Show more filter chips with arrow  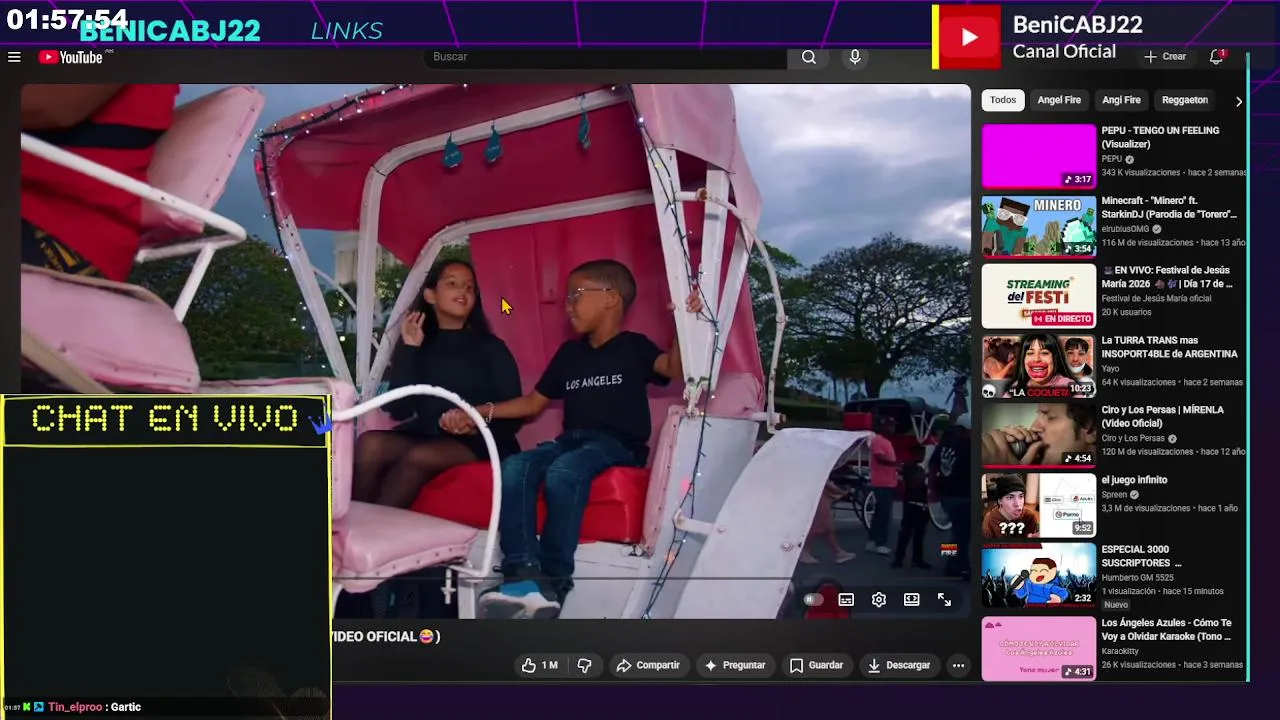coord(1238,101)
